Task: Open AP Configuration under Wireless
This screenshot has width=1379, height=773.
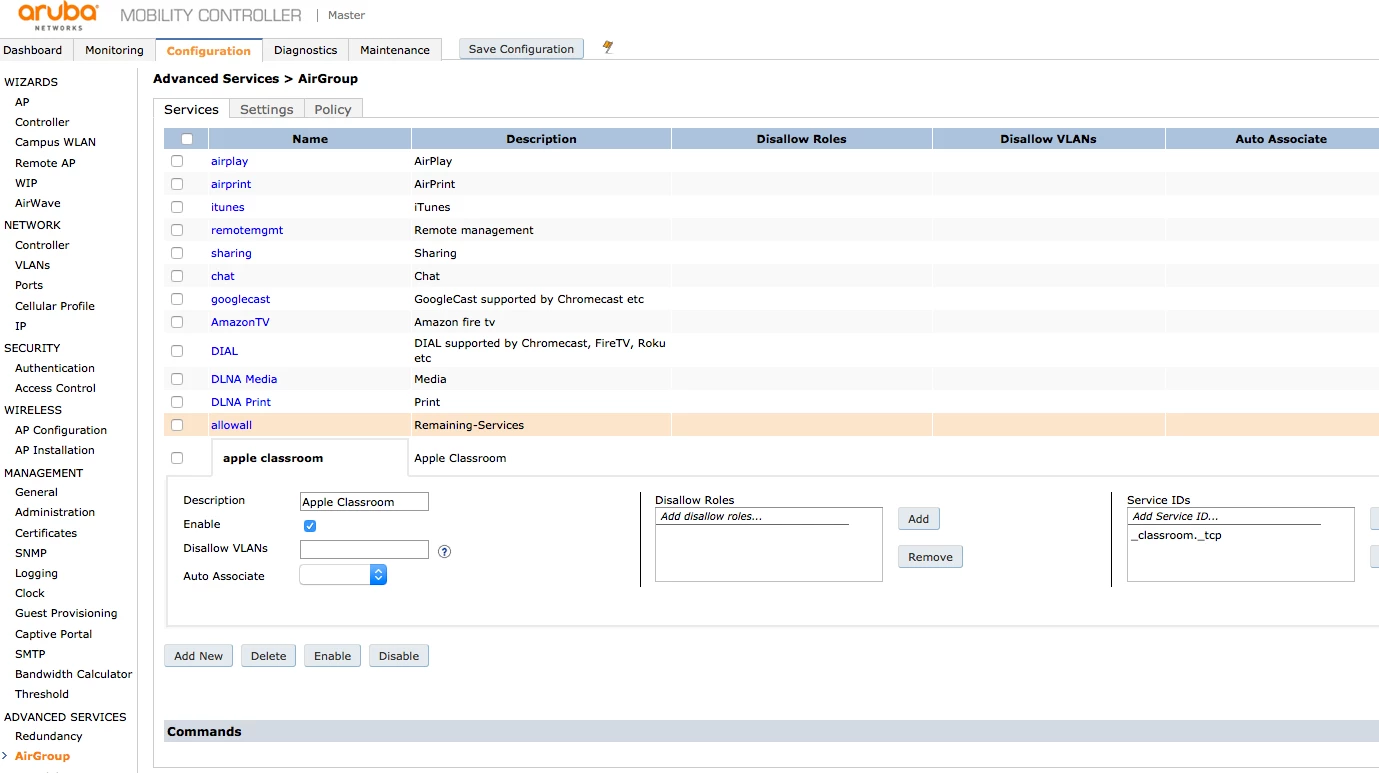Action: tap(61, 430)
